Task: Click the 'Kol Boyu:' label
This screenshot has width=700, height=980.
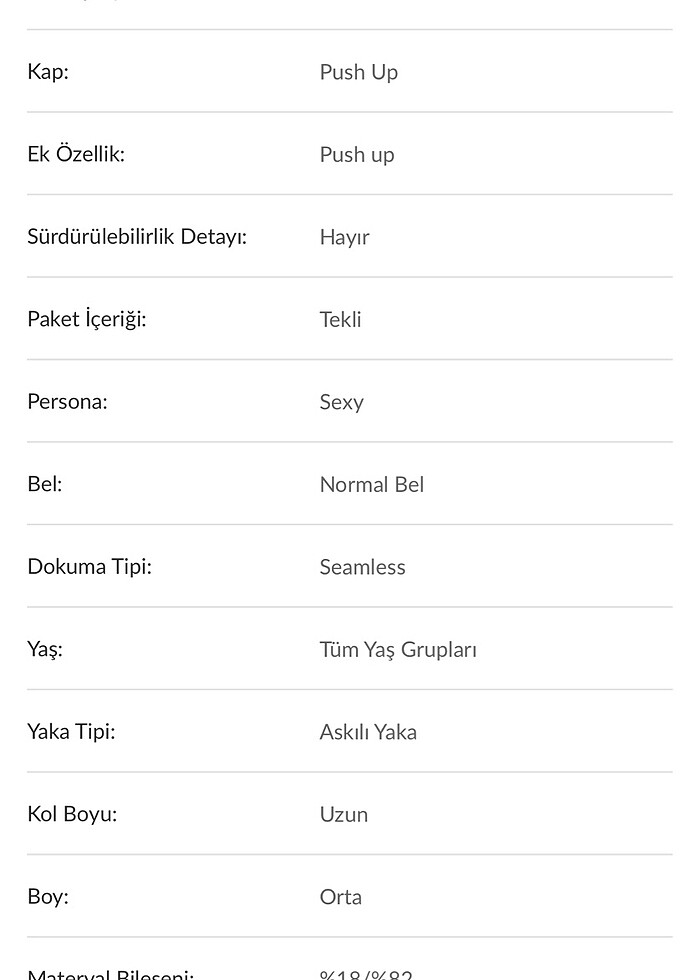Action: [x=72, y=814]
